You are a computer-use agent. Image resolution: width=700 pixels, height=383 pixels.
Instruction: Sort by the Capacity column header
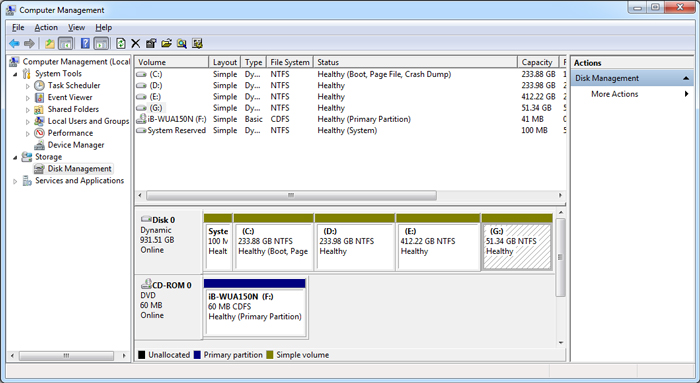coord(538,62)
